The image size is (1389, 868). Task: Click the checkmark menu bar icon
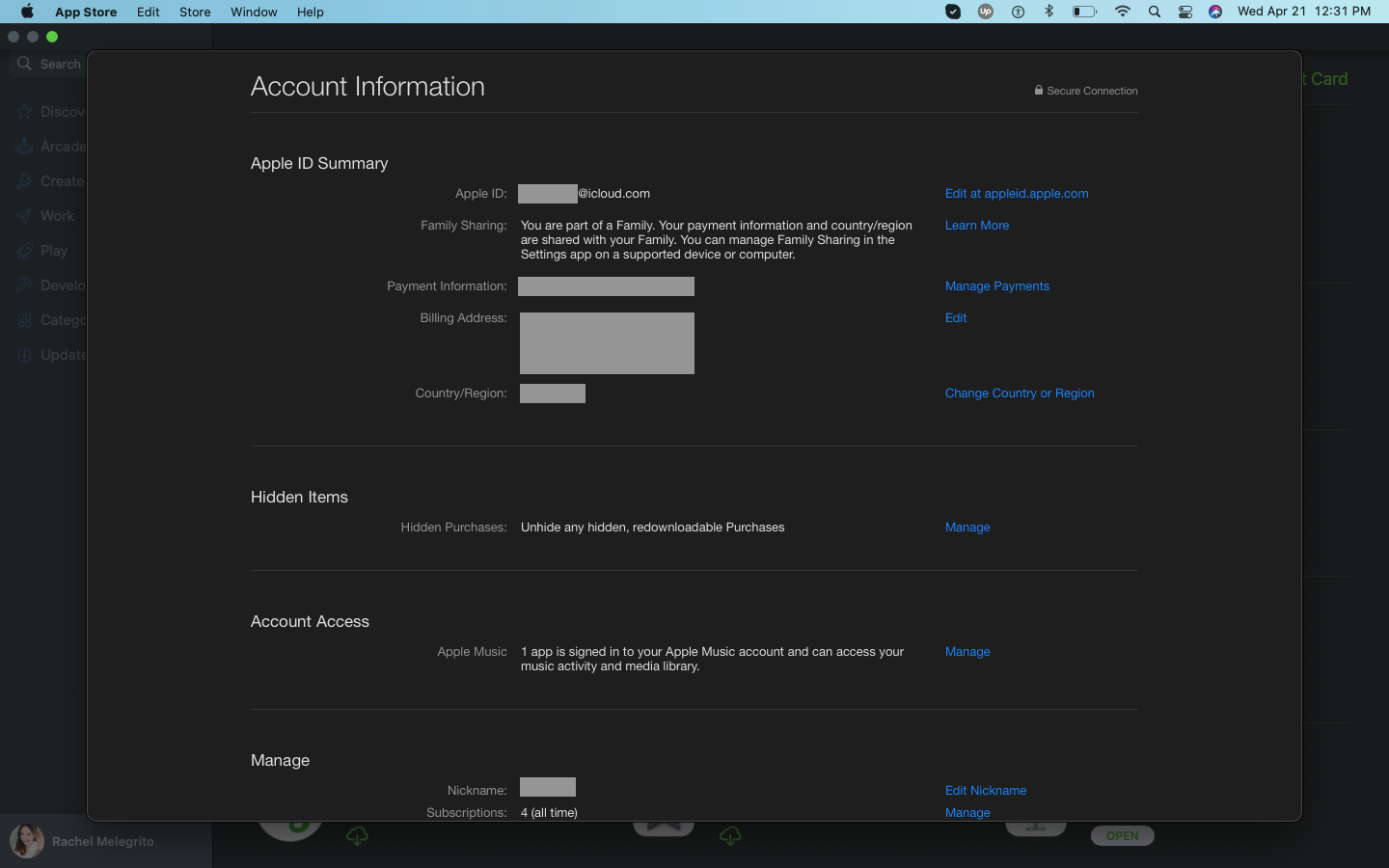[x=953, y=12]
